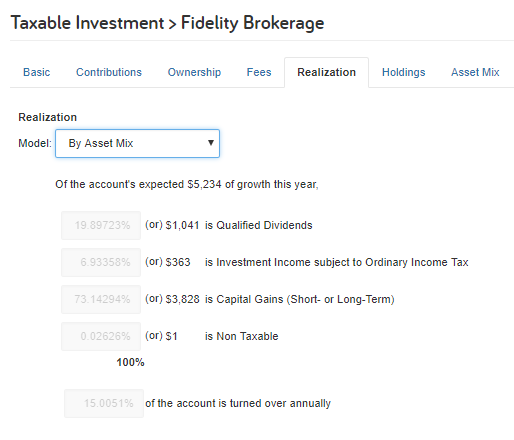Click the $3,828 Capital Gains amount
Image resolution: width=514 pixels, height=440 pixels.
182,299
